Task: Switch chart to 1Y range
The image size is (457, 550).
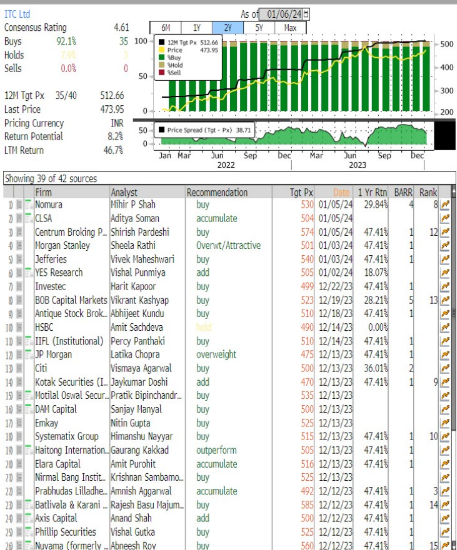Action: click(197, 28)
